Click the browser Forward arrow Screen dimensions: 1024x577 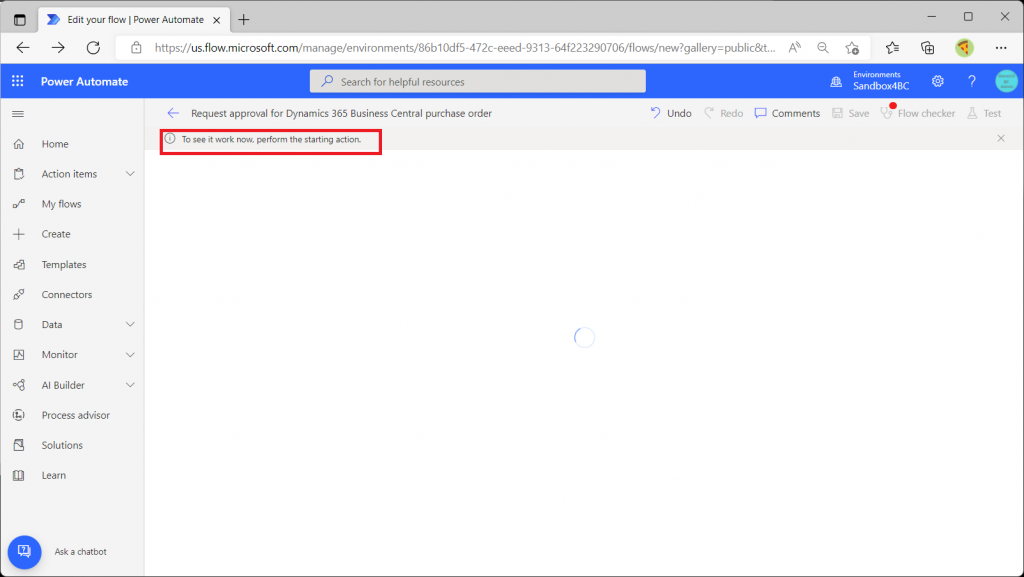pyautogui.click(x=58, y=48)
